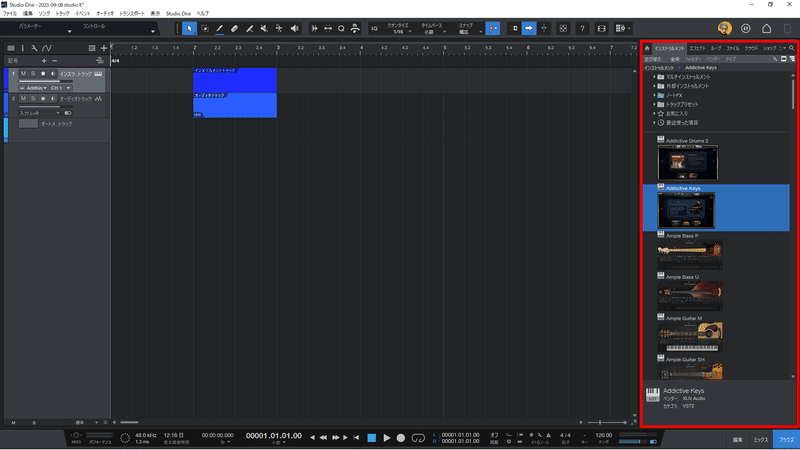
Task: Toggle the snap button in toolbar
Action: click(493, 29)
